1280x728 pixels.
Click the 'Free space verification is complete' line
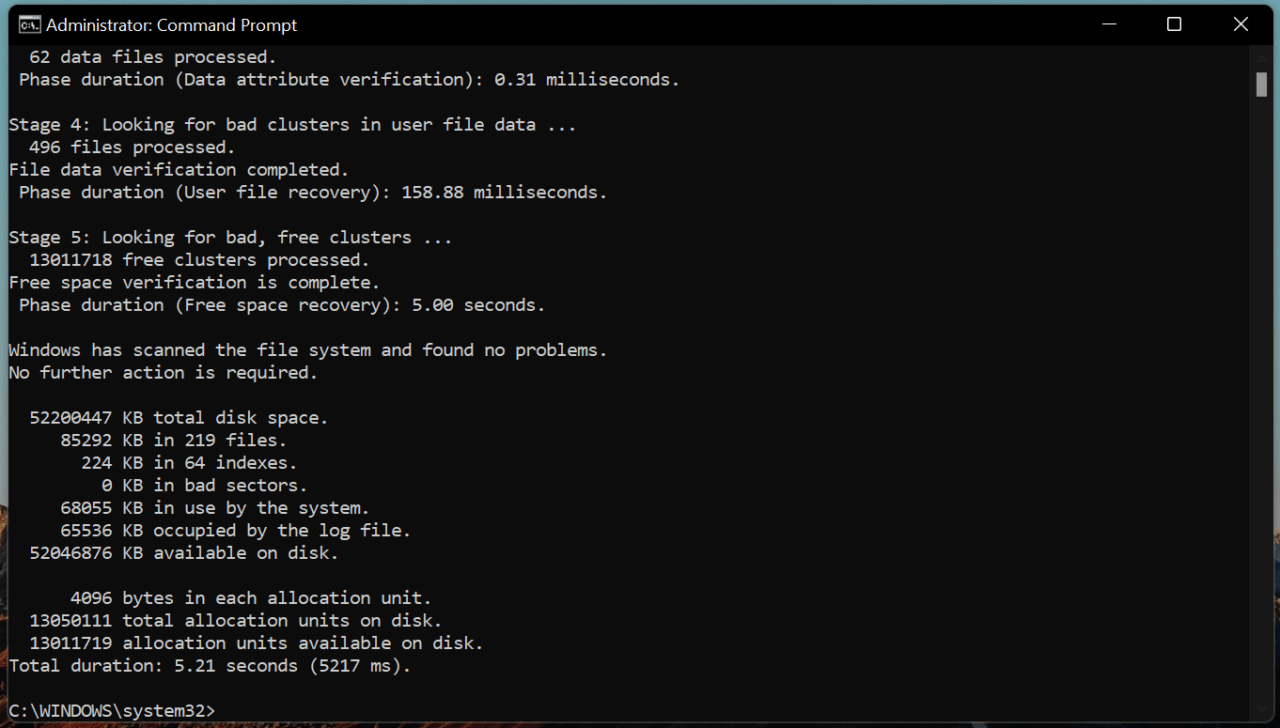coord(194,283)
